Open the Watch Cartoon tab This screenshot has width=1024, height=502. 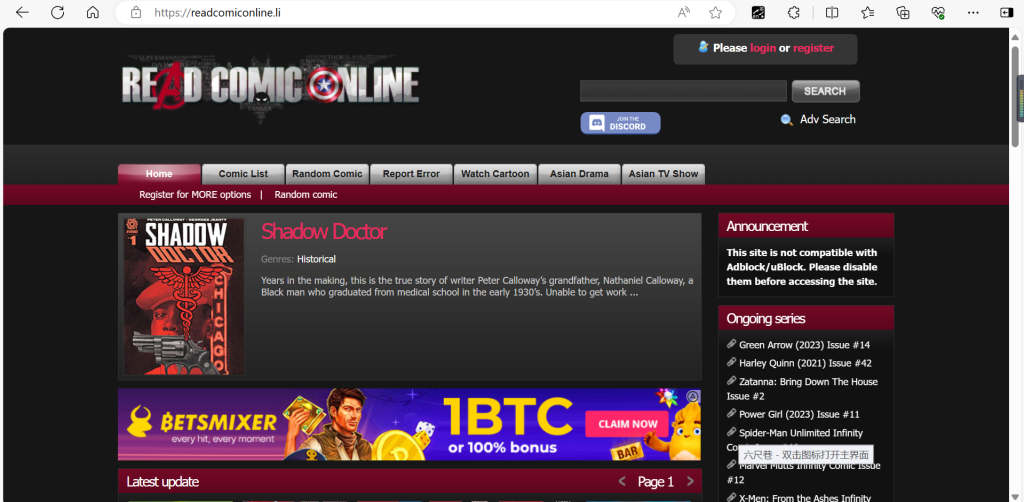[x=495, y=174]
